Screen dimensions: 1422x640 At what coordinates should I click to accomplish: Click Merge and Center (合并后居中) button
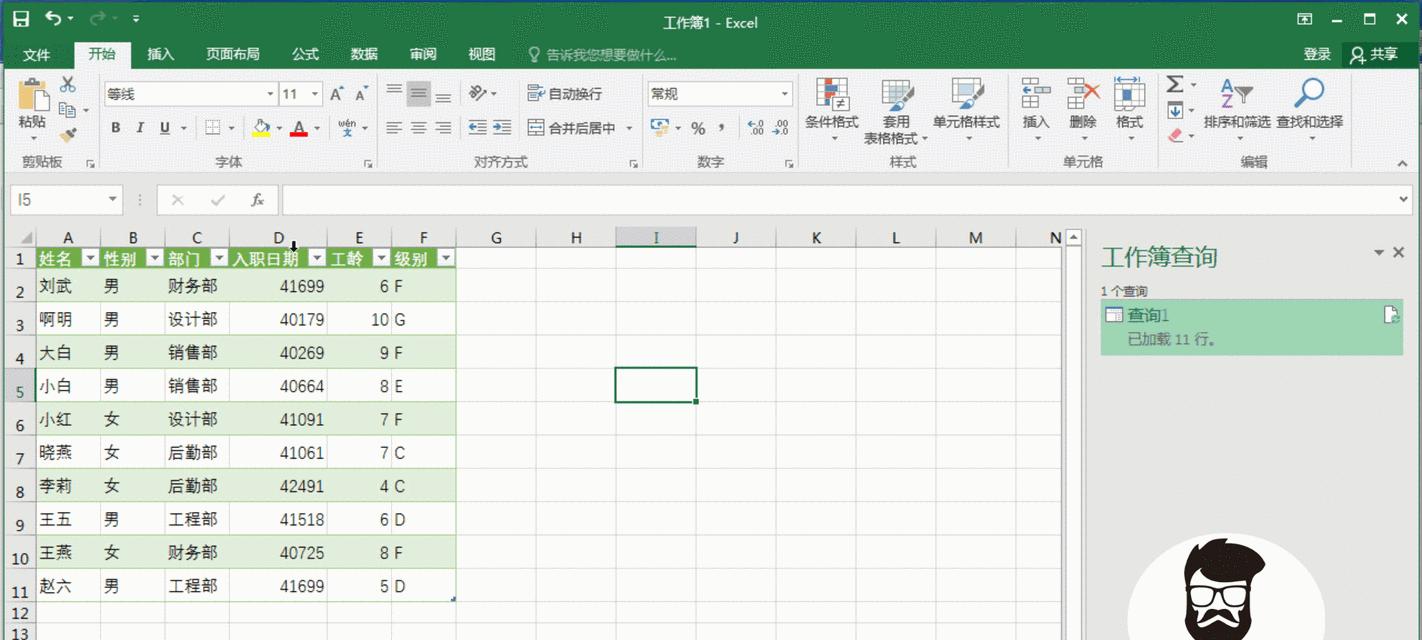(572, 128)
